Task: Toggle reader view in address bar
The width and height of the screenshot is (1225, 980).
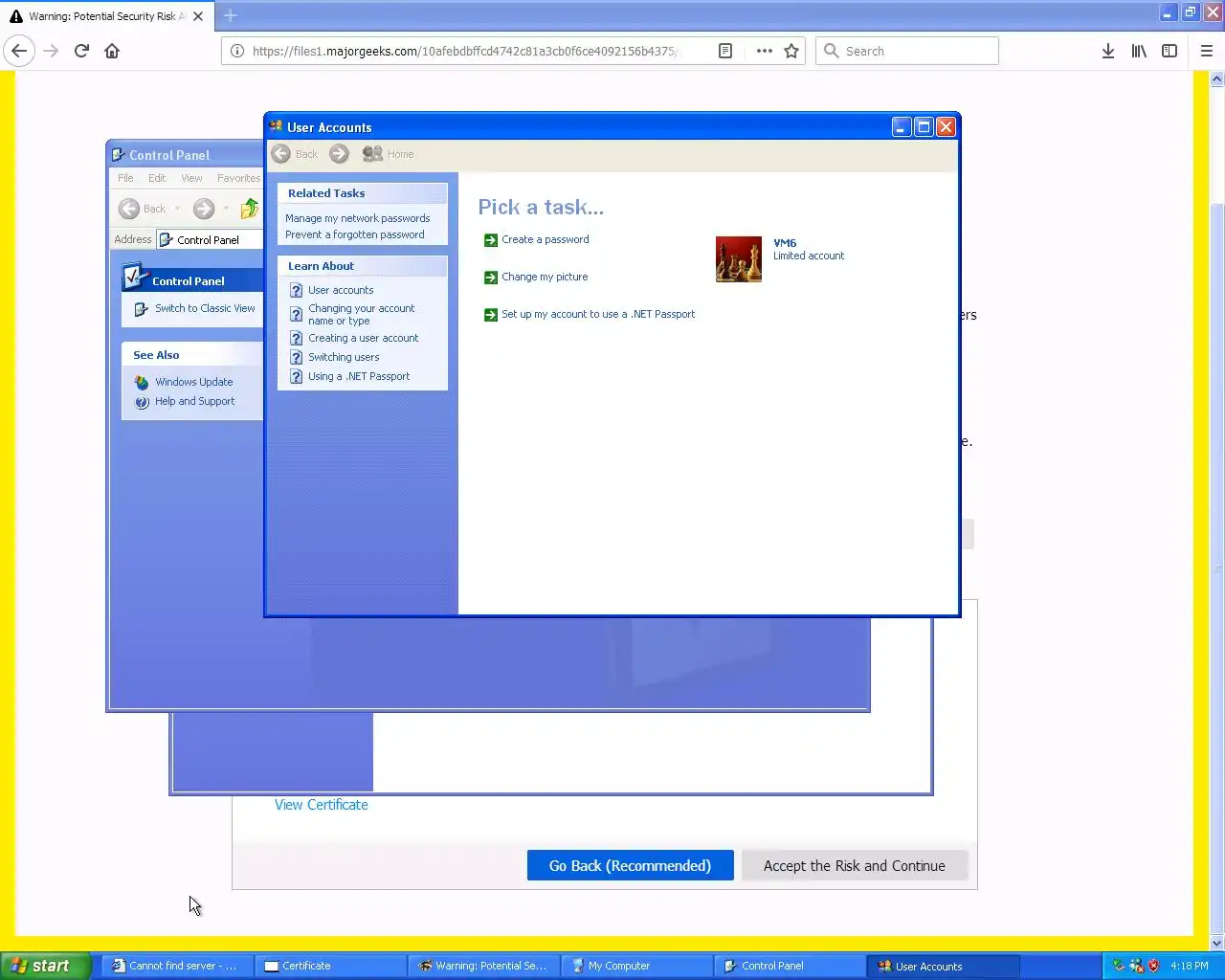Action: click(725, 51)
